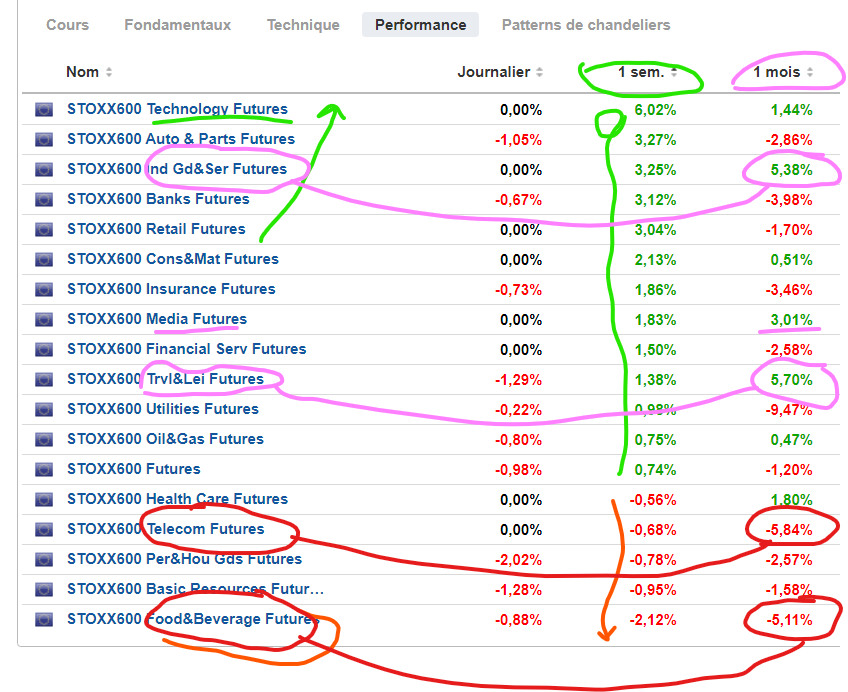The height and width of the screenshot is (692, 848).
Task: Open the plain STOXX600 Futures link
Action: [x=134, y=469]
